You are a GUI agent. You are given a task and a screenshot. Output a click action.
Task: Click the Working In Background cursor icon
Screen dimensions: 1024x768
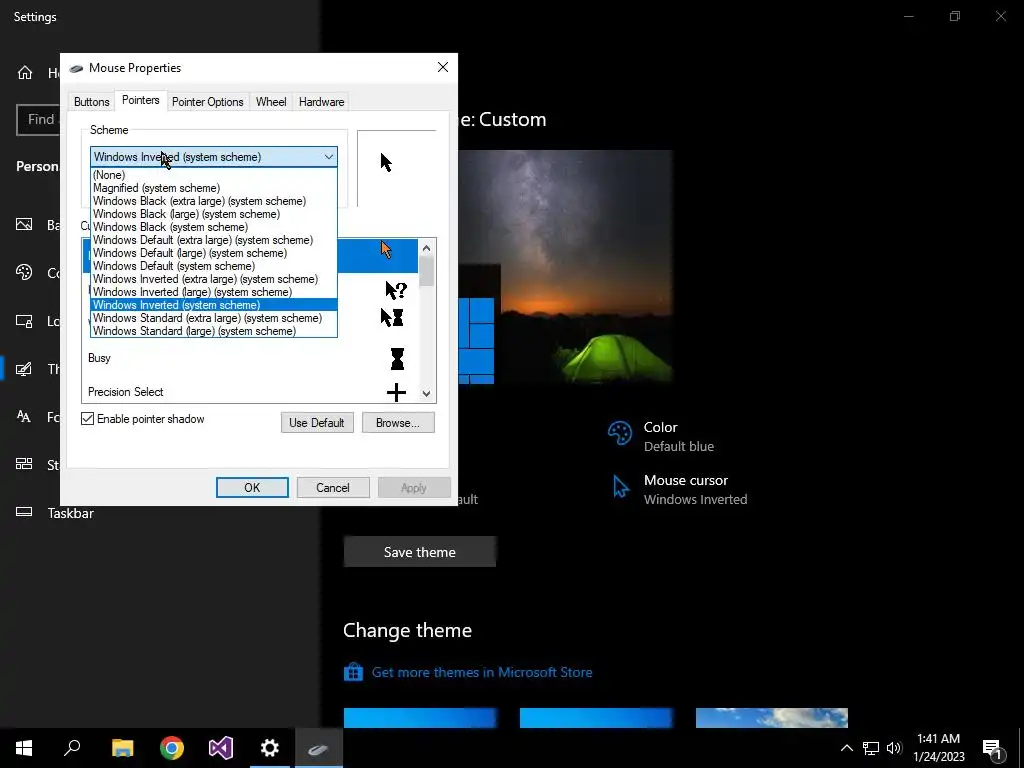pos(392,317)
